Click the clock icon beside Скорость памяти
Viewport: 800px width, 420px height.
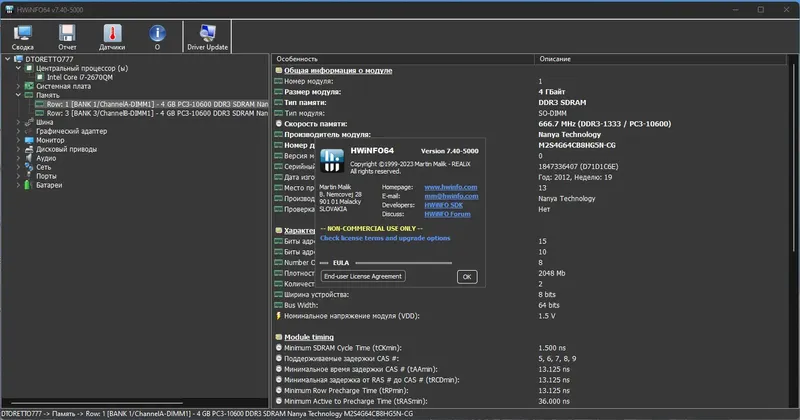pos(279,123)
